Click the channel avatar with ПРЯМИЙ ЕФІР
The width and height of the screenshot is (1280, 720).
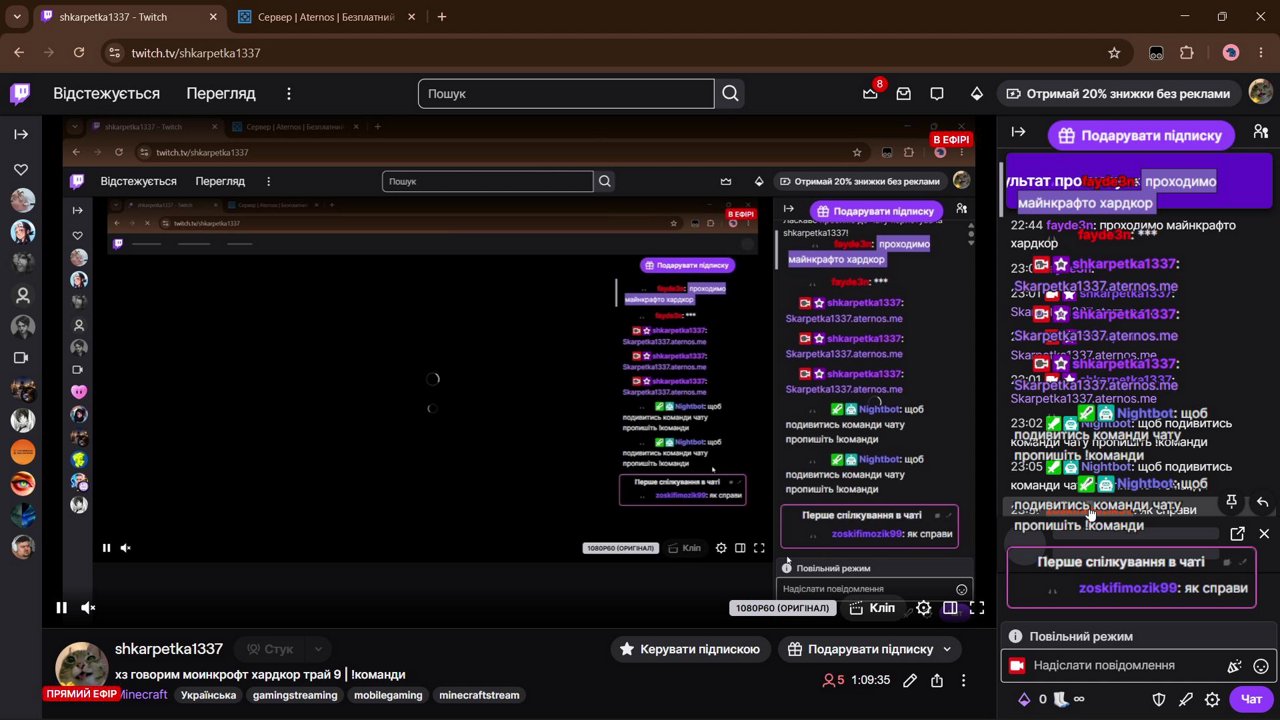[81, 668]
